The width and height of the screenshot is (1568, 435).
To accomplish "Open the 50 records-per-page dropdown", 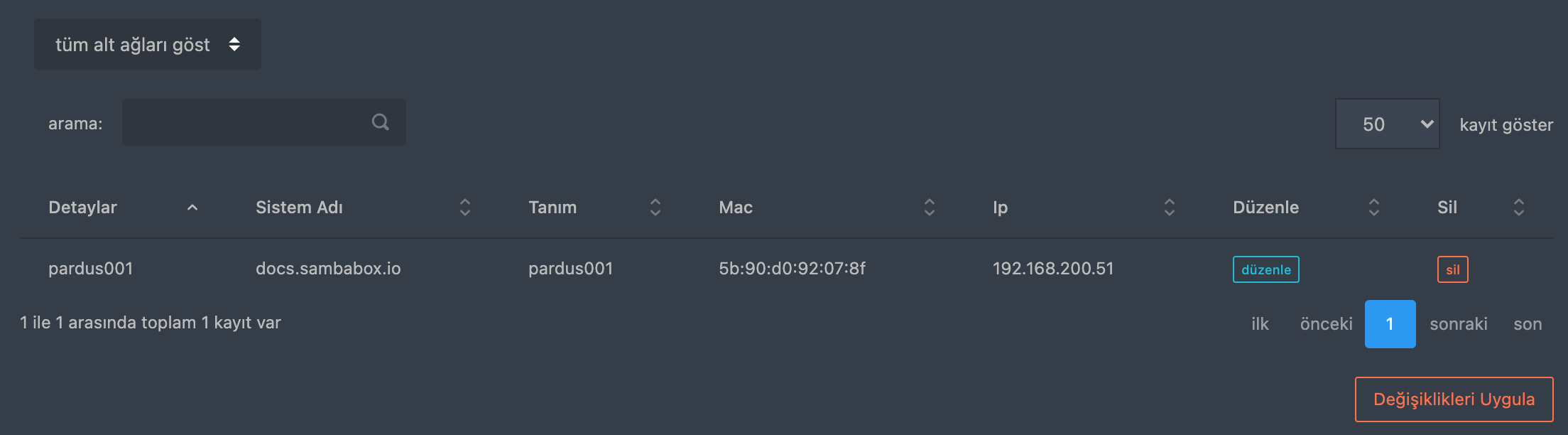I will click(x=1387, y=124).
